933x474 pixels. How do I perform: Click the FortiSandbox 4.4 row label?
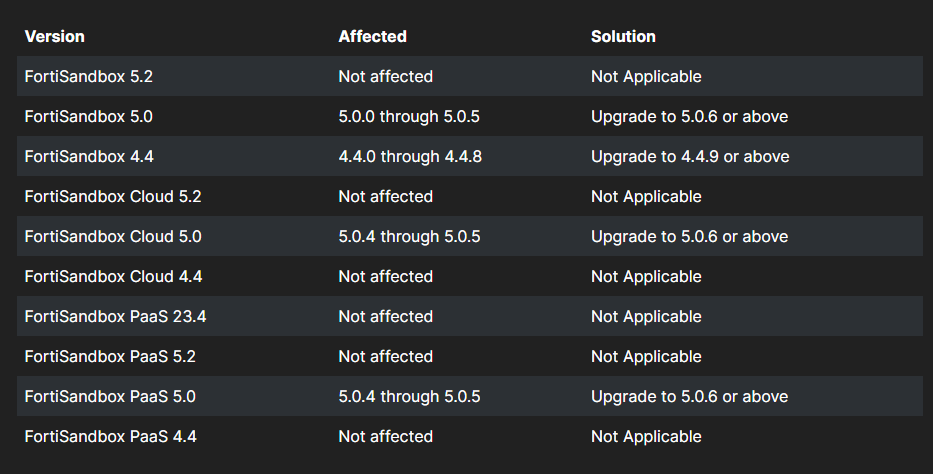89,156
